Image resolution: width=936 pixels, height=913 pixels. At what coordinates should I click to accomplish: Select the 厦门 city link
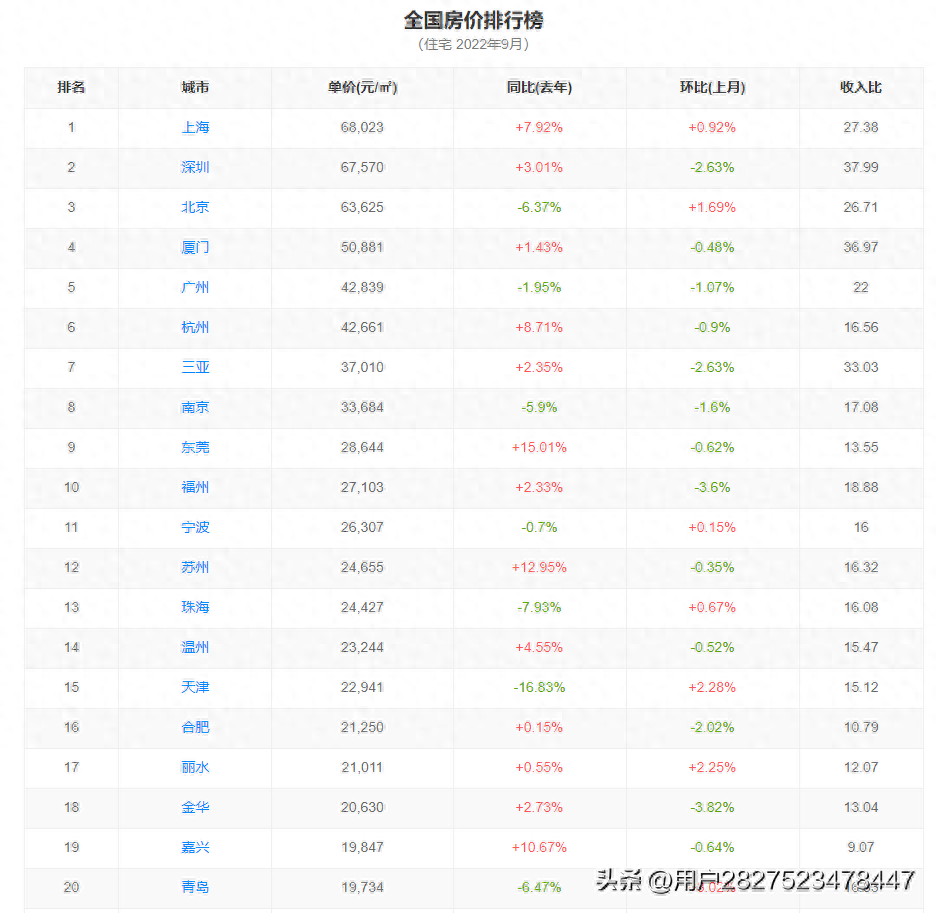tap(195, 247)
